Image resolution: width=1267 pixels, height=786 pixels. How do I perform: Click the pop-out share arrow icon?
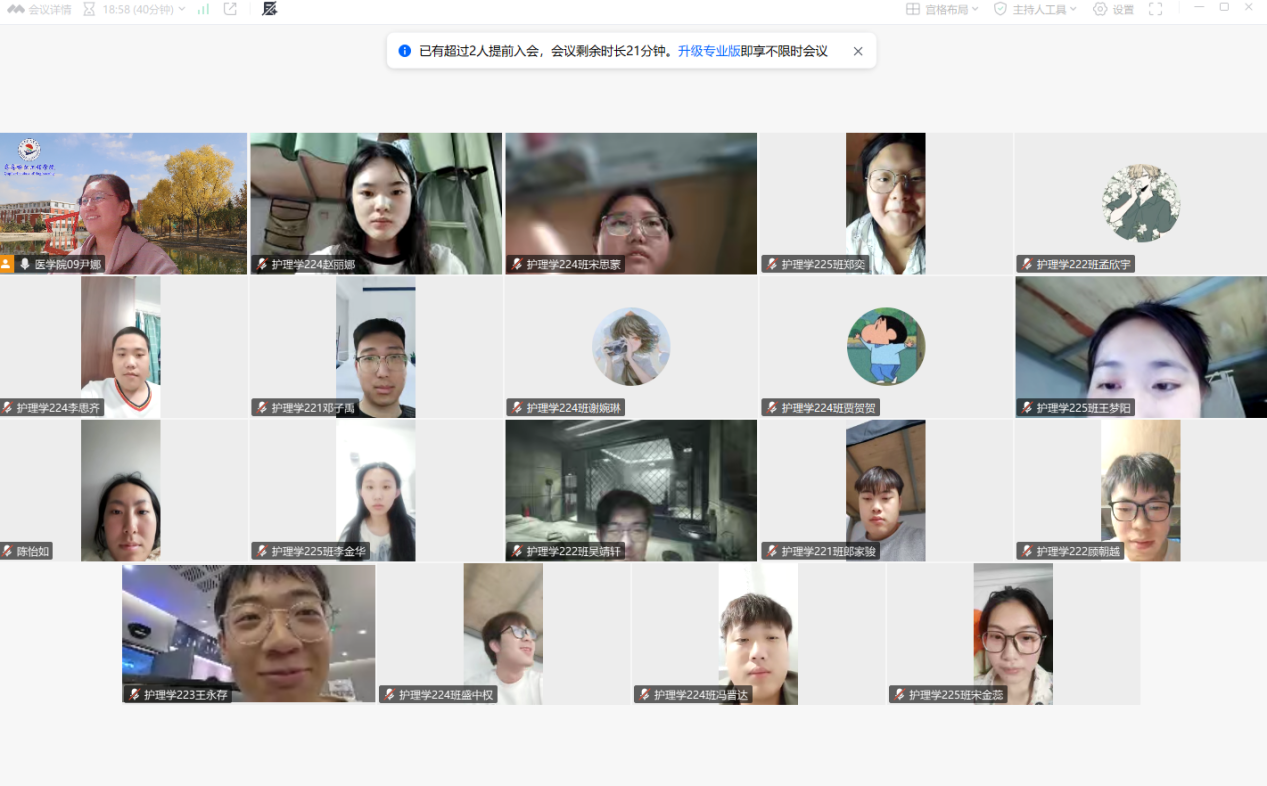(230, 9)
